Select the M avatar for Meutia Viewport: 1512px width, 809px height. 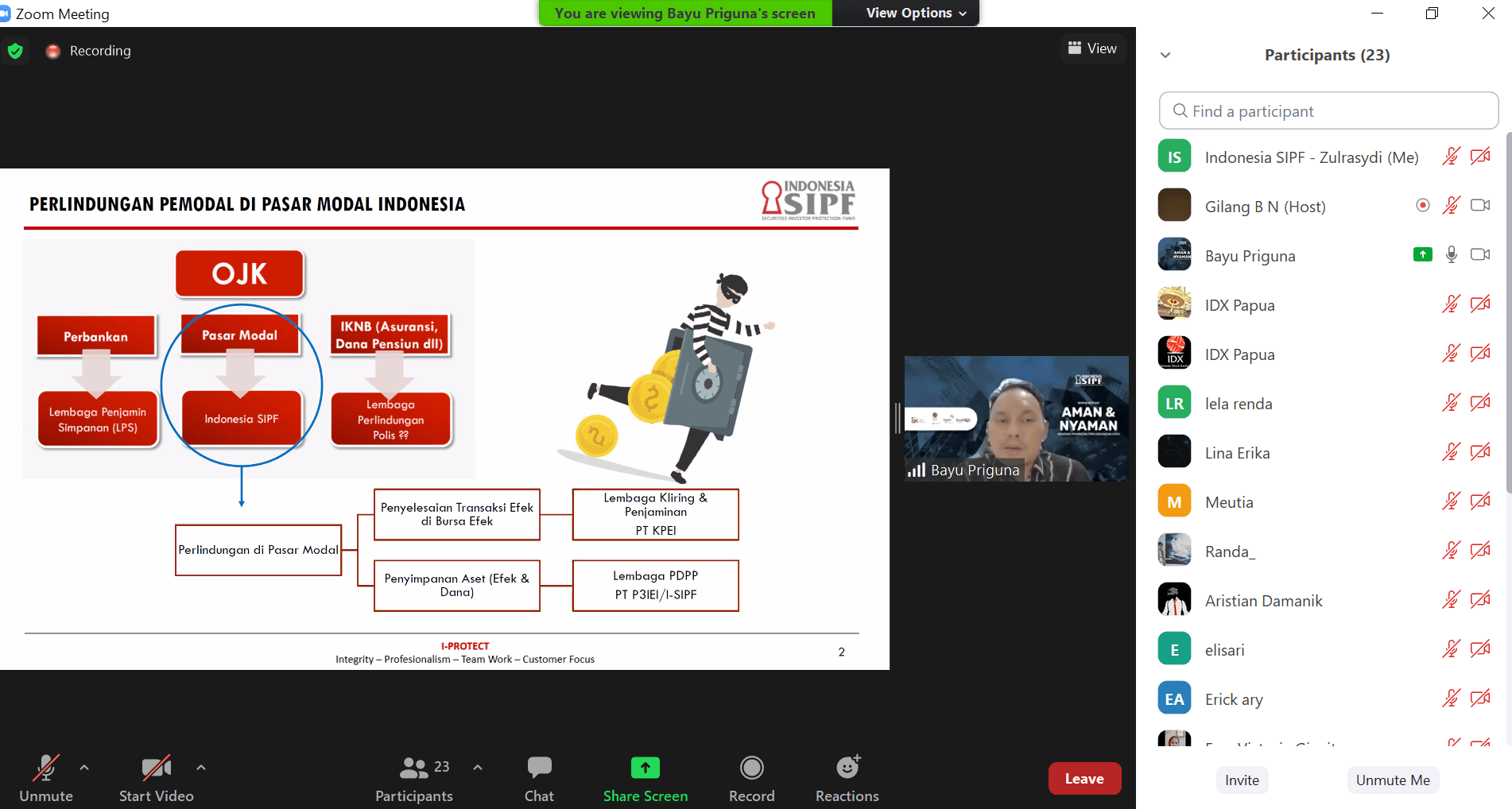point(1174,501)
